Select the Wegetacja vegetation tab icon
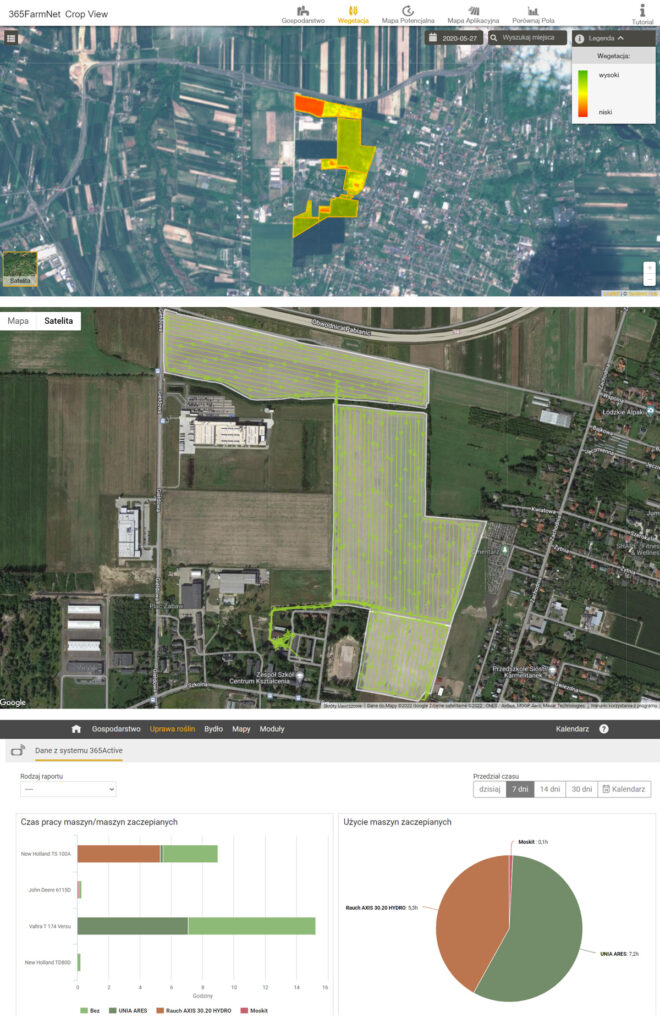The height and width of the screenshot is (1024, 660). pos(353,10)
